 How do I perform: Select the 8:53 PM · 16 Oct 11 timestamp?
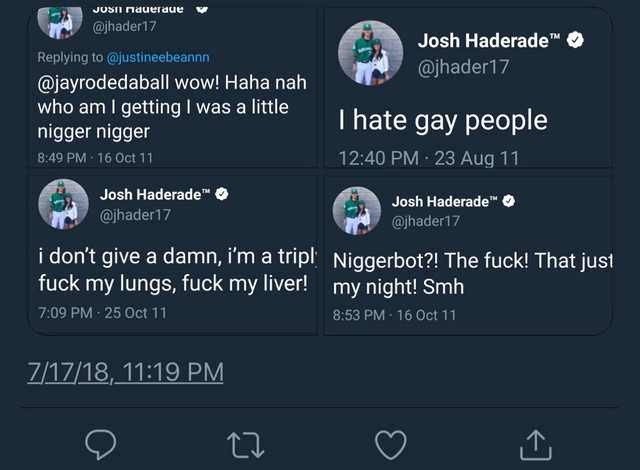coord(394,315)
